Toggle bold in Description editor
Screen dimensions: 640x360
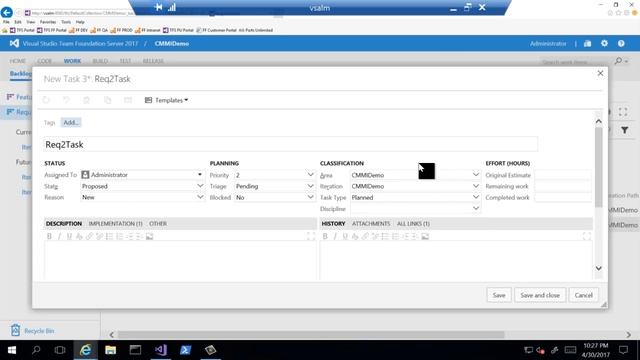tap(49, 236)
